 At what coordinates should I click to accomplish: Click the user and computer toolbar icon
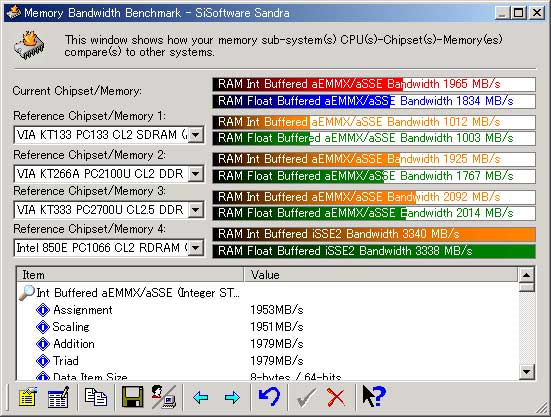164,397
